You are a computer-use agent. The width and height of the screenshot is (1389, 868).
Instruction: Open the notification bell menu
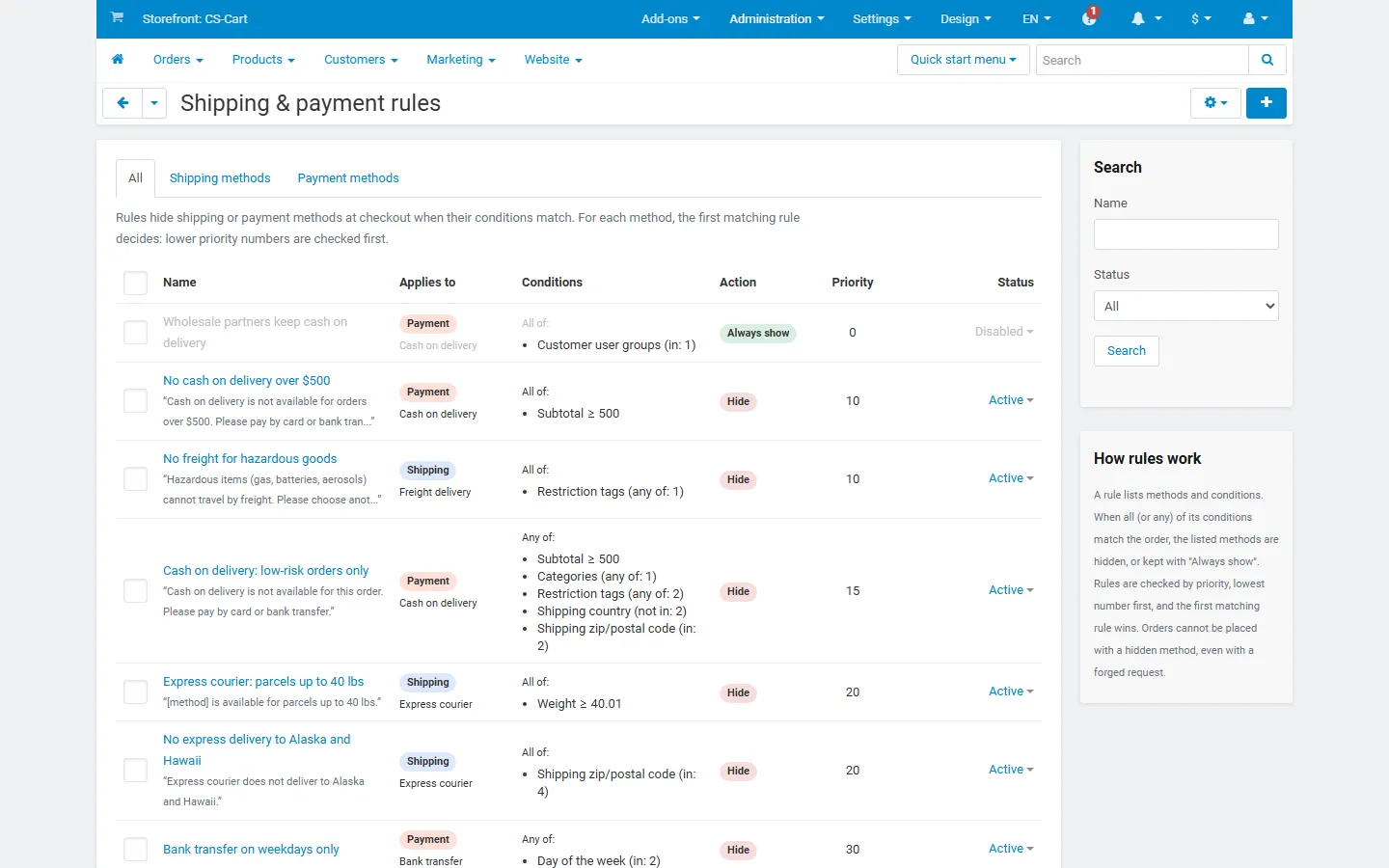pyautogui.click(x=1146, y=19)
